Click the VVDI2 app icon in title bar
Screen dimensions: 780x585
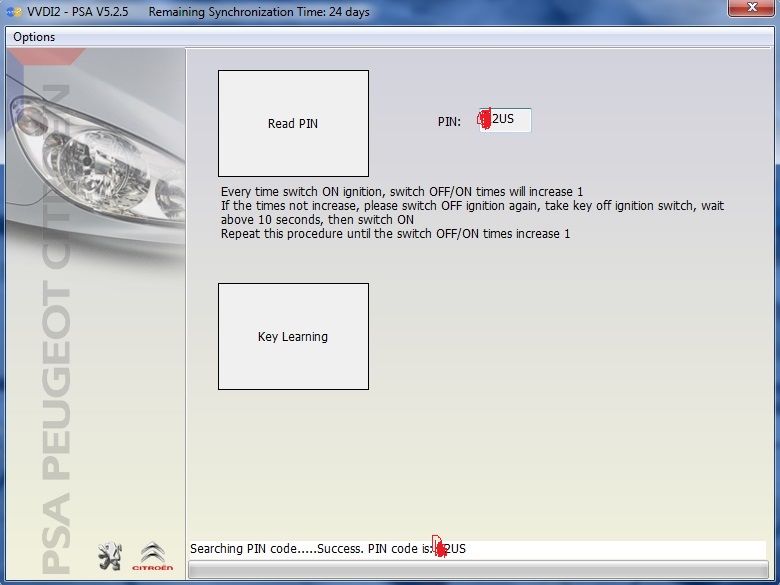click(x=13, y=12)
